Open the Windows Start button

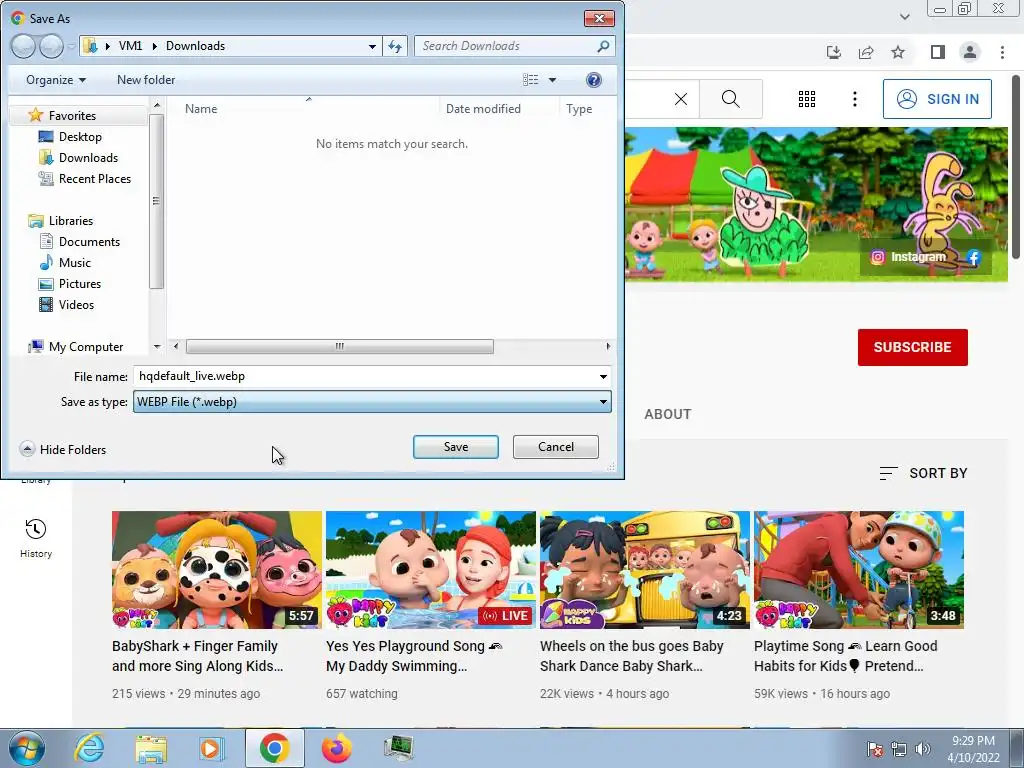point(27,748)
